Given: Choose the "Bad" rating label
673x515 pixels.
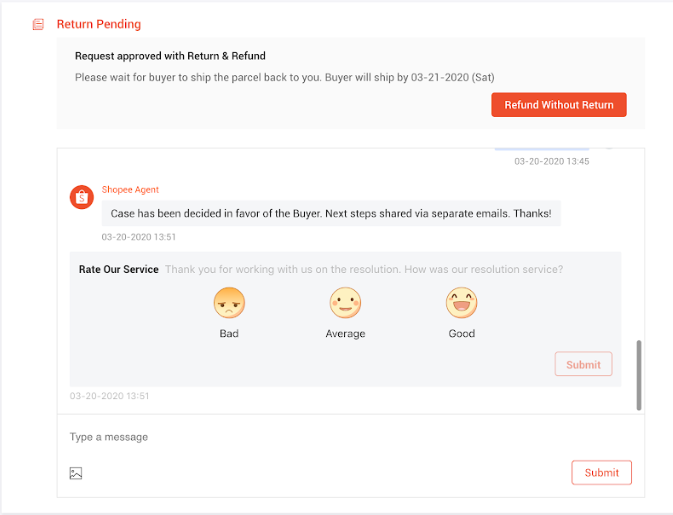Looking at the screenshot, I should tap(229, 334).
